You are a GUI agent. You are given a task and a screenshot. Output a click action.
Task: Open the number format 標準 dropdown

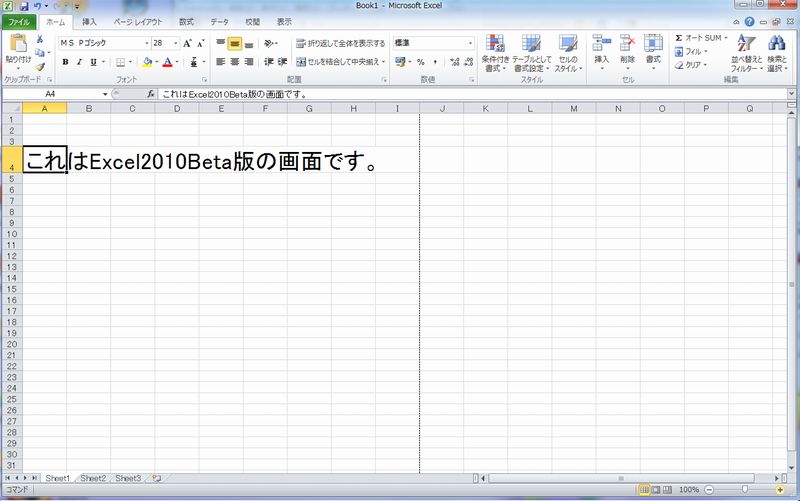click(470, 43)
